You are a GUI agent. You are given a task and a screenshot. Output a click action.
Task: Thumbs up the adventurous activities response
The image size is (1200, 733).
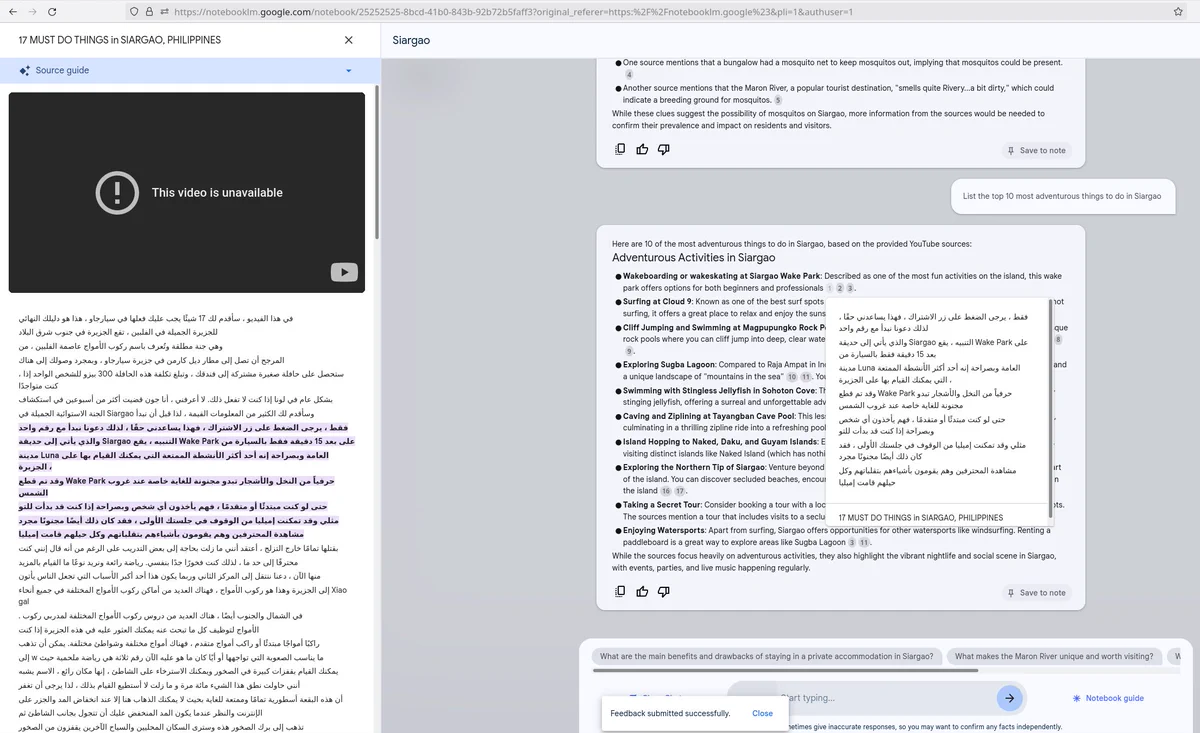(x=642, y=592)
